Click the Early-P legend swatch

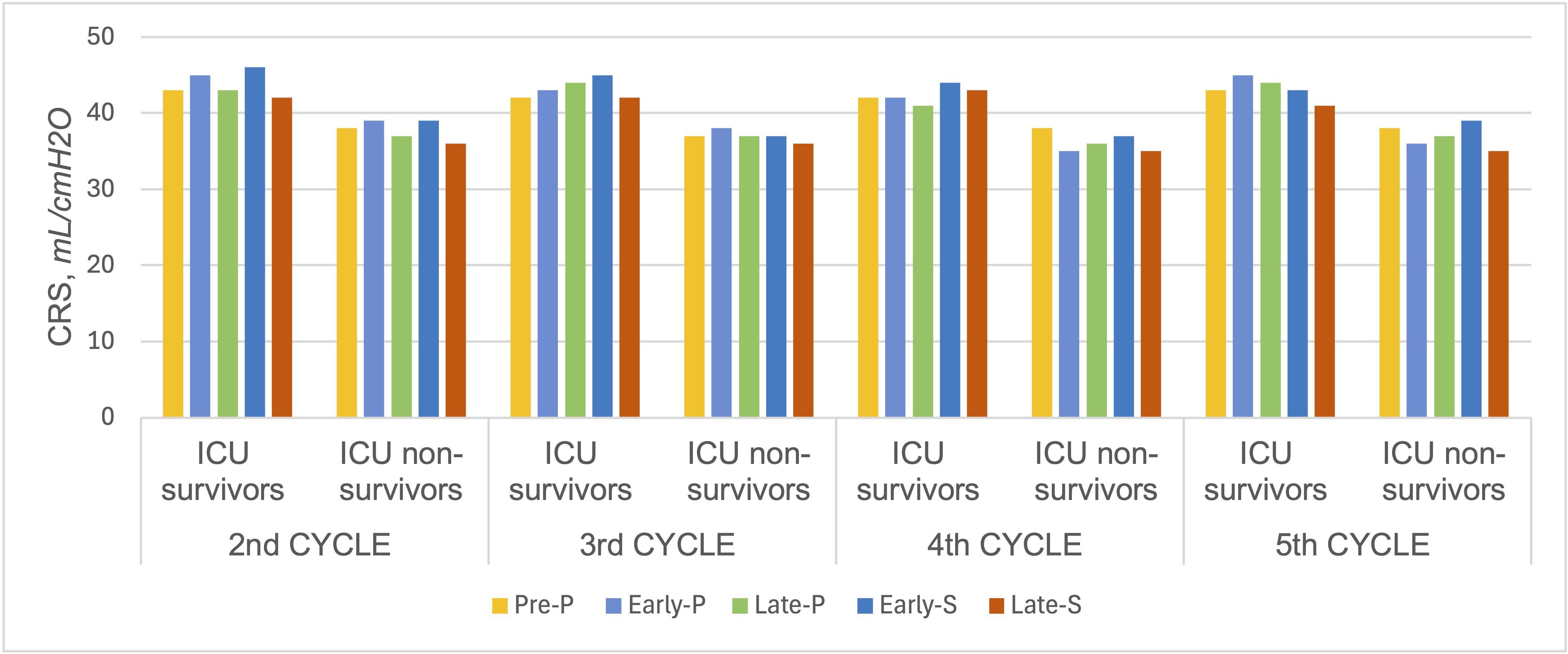point(614,606)
